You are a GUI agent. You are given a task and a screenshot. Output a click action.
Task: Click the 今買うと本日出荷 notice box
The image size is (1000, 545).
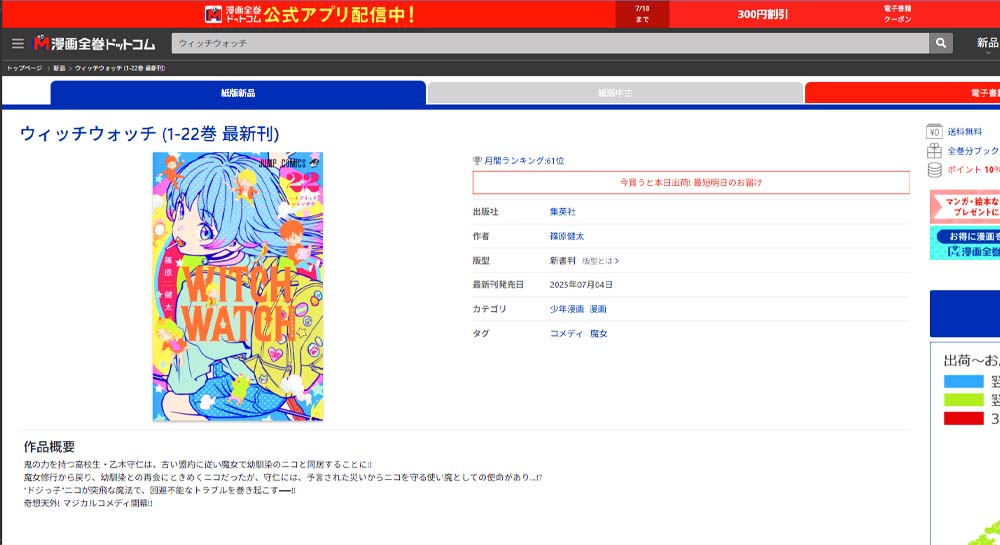[x=691, y=182]
